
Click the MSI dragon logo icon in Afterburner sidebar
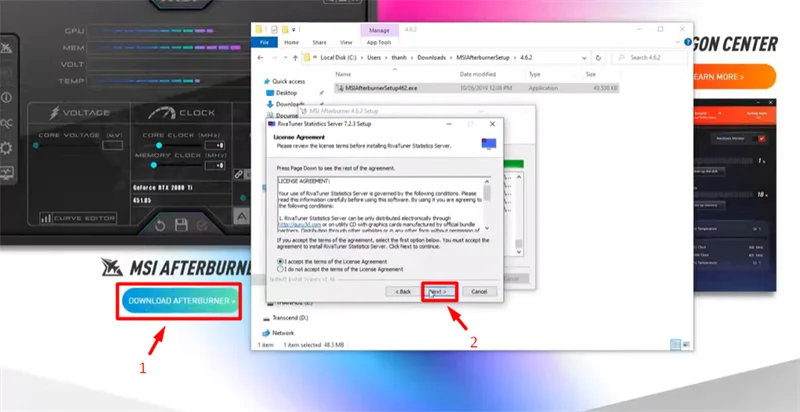(x=6, y=48)
